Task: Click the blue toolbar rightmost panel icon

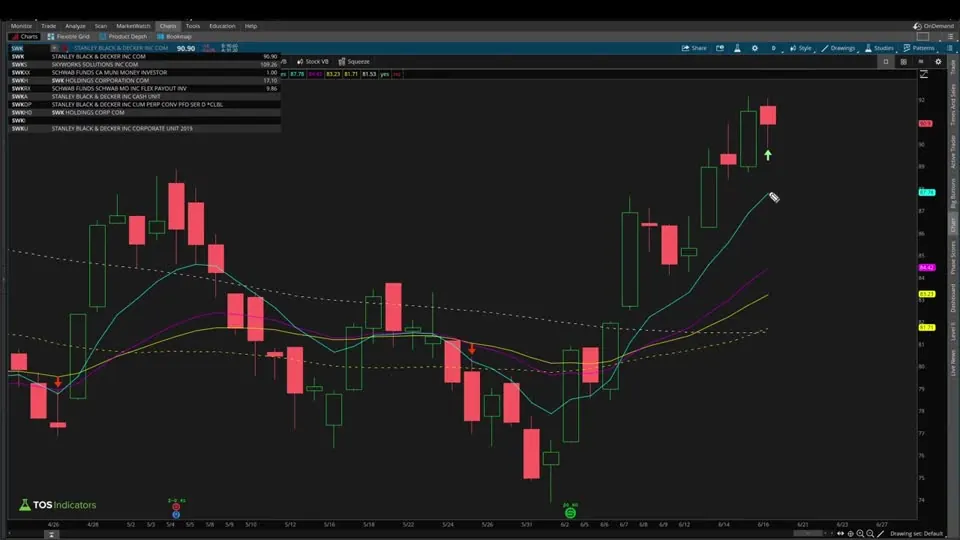Action: point(950,48)
